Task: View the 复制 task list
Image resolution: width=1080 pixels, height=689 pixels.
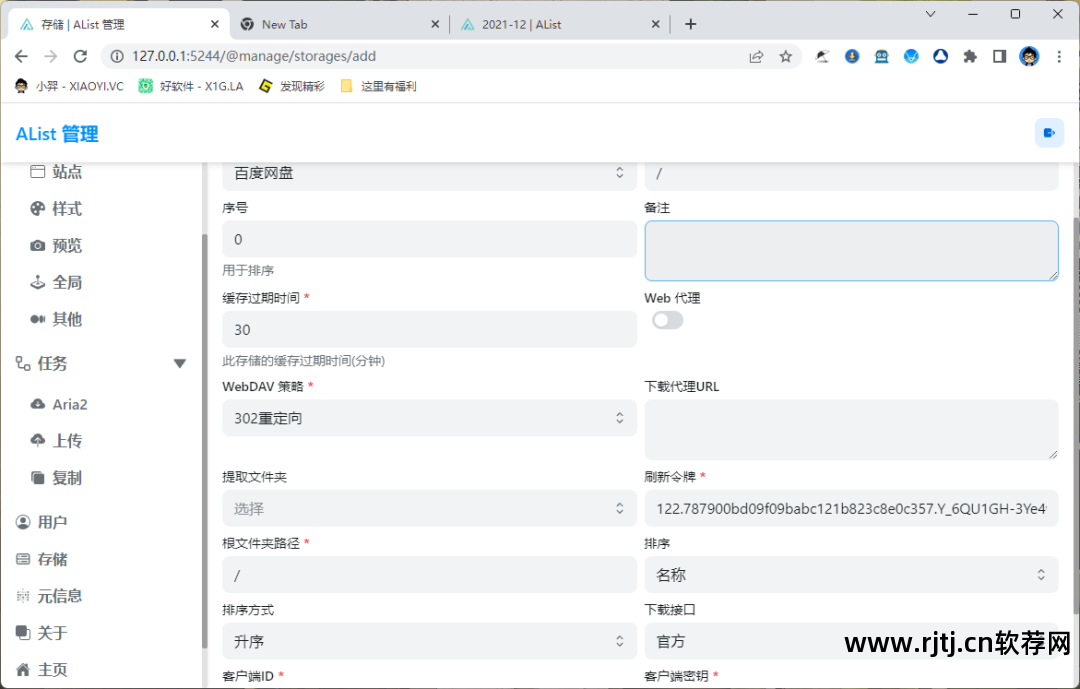Action: tap(68, 477)
